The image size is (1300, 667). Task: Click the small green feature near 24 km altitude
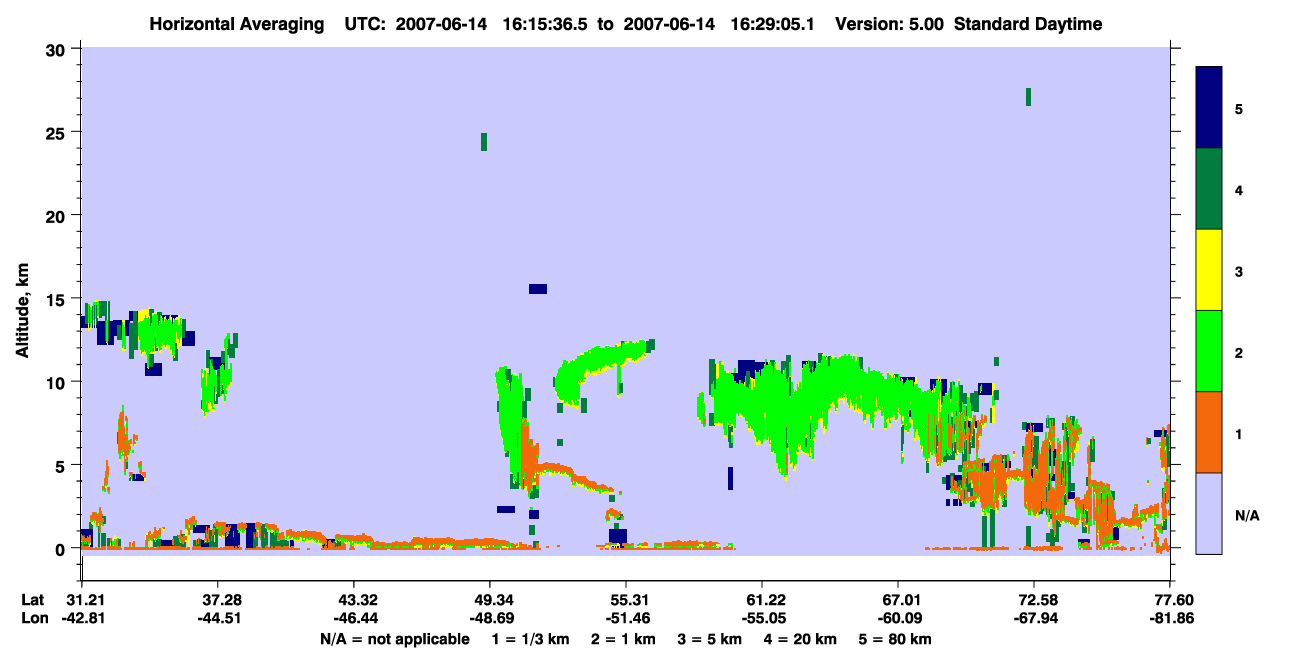[484, 142]
